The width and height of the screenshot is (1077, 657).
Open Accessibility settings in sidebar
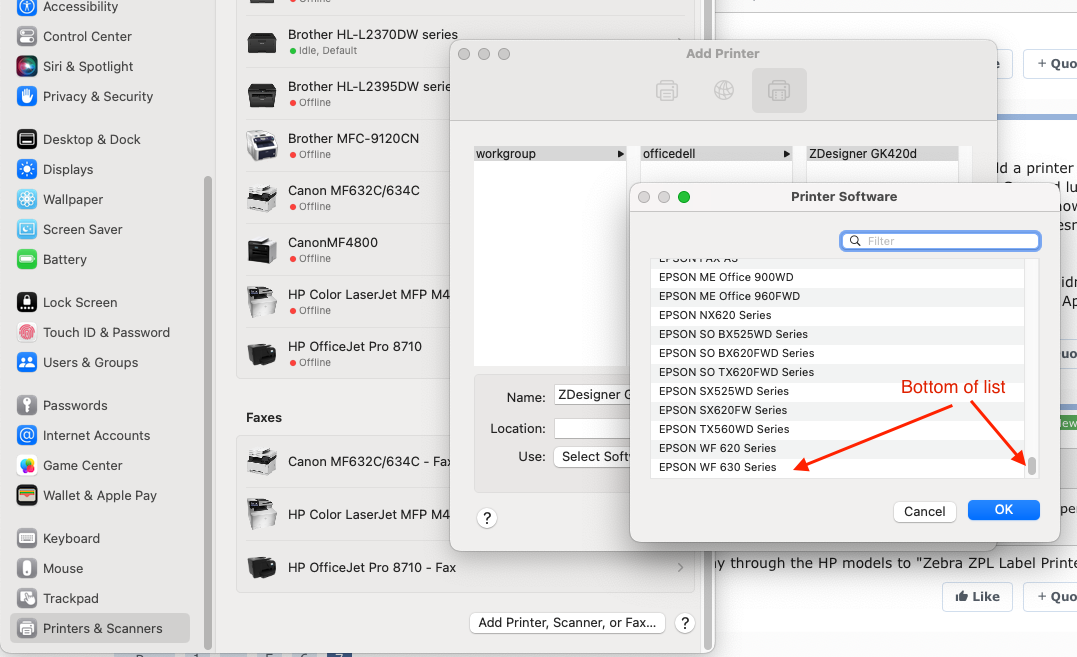80,7
